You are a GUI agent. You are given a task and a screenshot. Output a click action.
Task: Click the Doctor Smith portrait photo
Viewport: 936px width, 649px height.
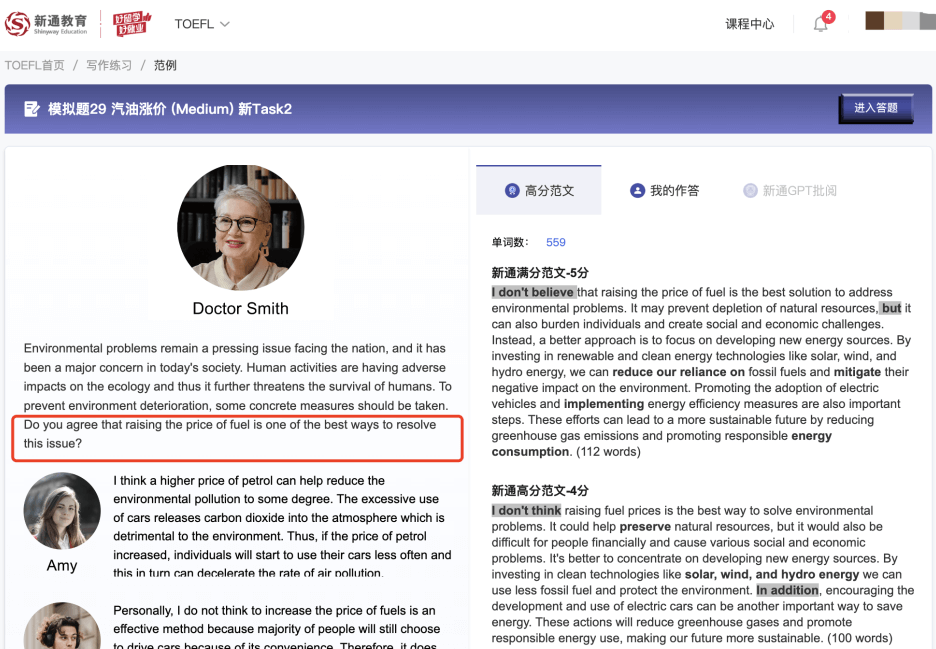tap(241, 227)
